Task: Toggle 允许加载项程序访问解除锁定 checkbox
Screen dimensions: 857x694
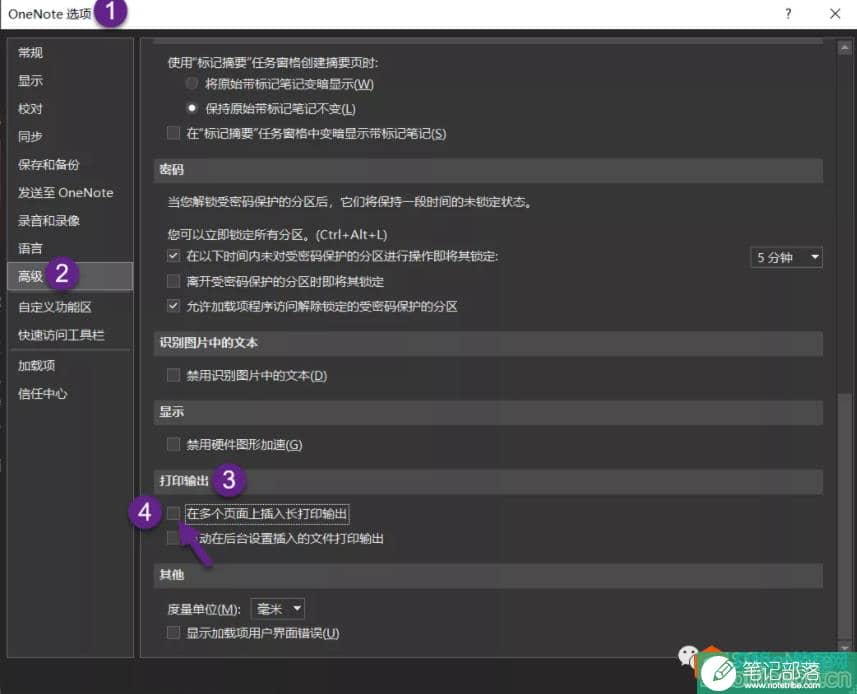Action: (173, 306)
